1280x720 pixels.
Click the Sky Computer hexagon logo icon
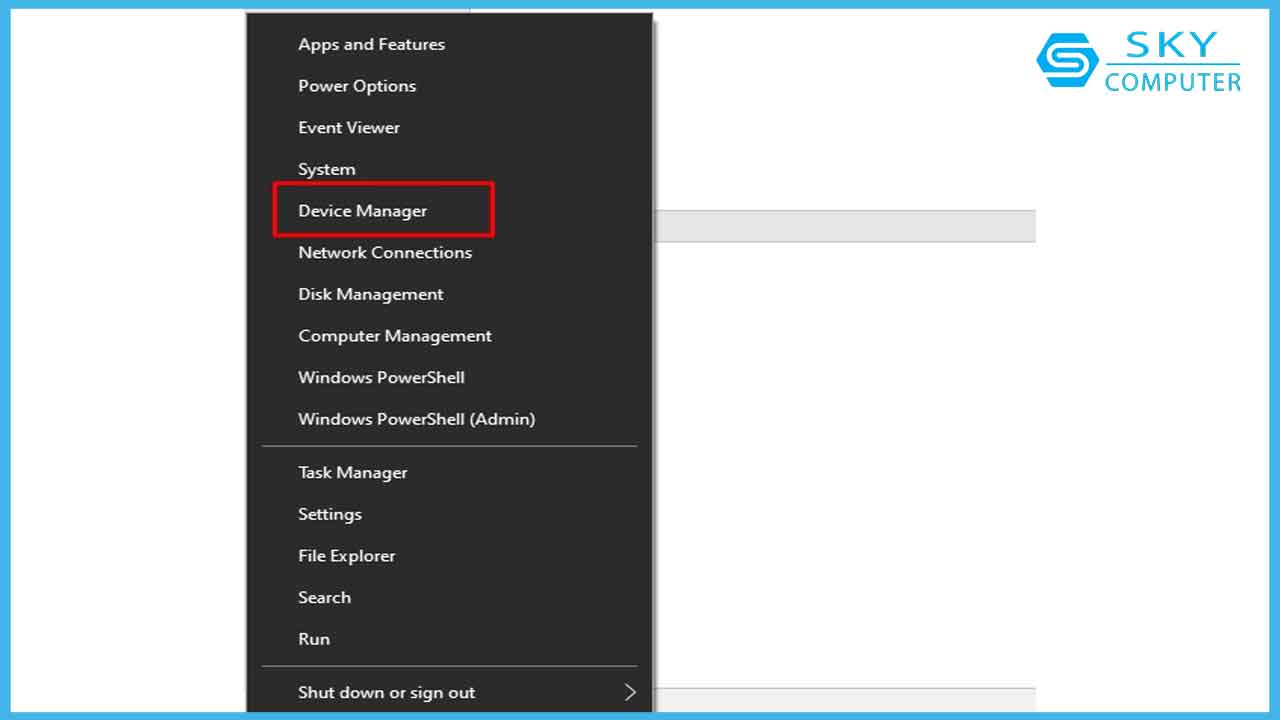click(x=1067, y=60)
